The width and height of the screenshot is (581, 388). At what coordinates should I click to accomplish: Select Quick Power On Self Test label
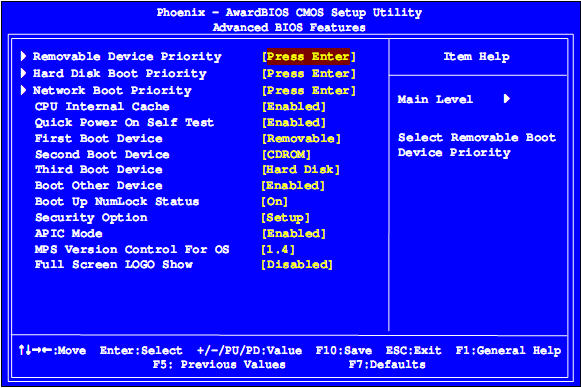click(124, 122)
